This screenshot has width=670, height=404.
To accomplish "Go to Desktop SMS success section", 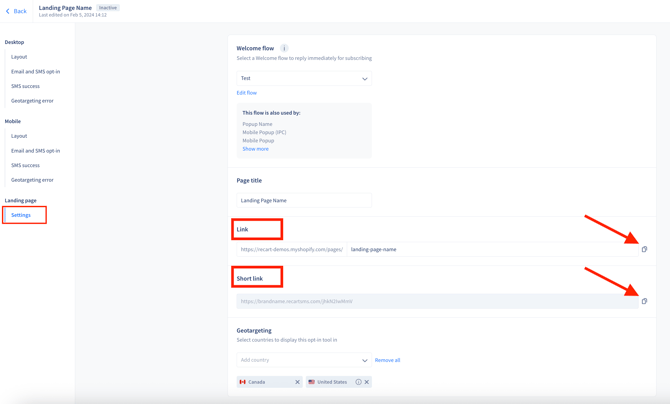I will click(25, 86).
